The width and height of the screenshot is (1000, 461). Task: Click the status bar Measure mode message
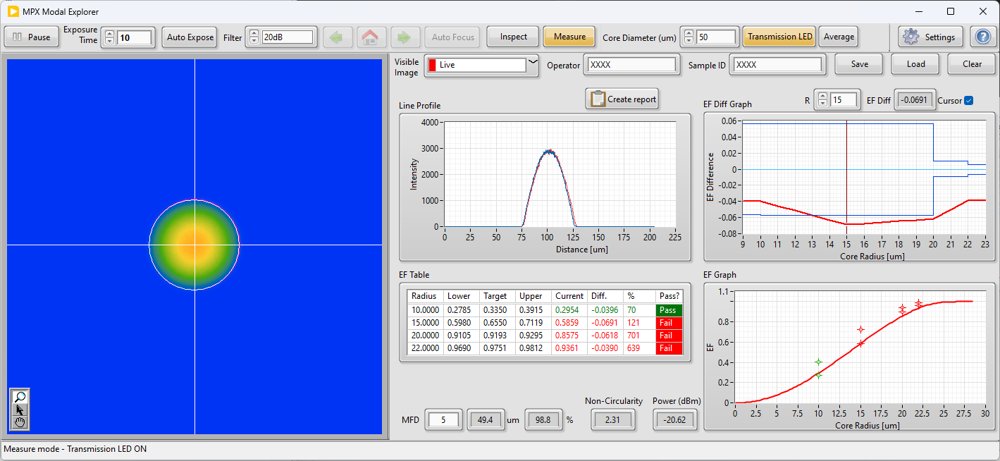75,449
